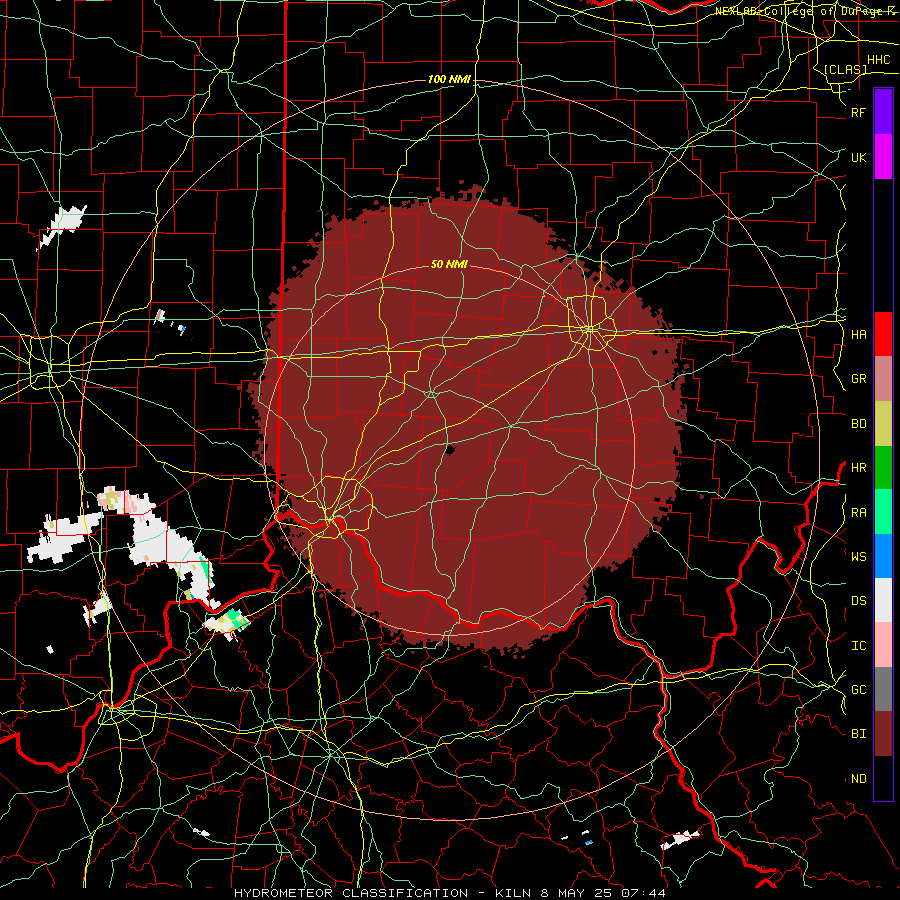Screen dimensions: 900x900
Task: Click the HA red legend swatch
Action: [x=883, y=334]
